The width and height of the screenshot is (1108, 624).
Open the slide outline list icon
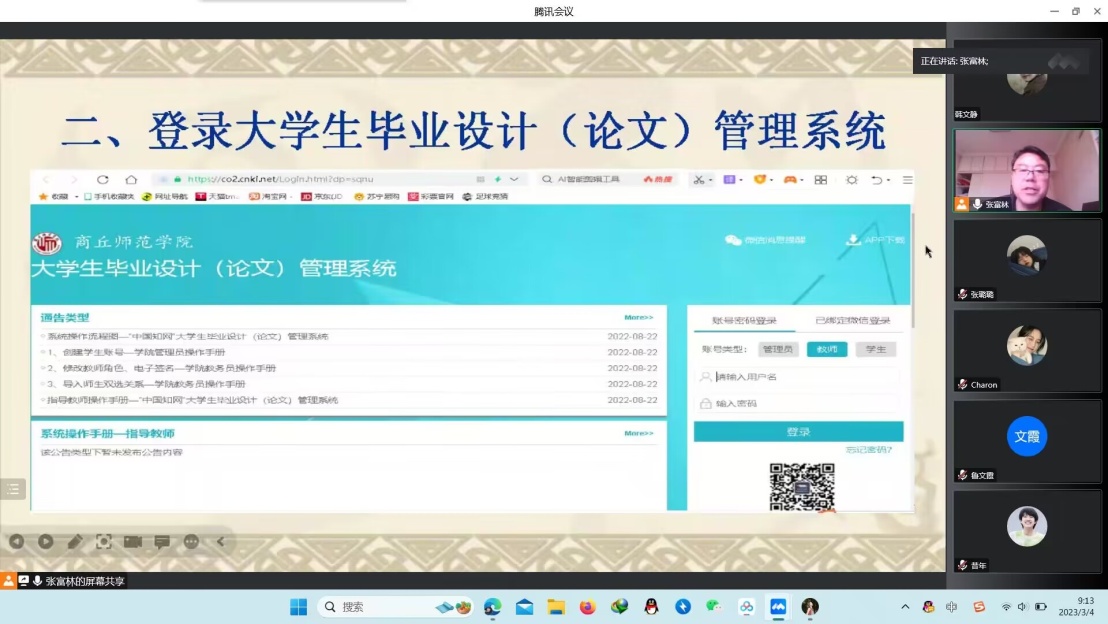tap(12, 489)
